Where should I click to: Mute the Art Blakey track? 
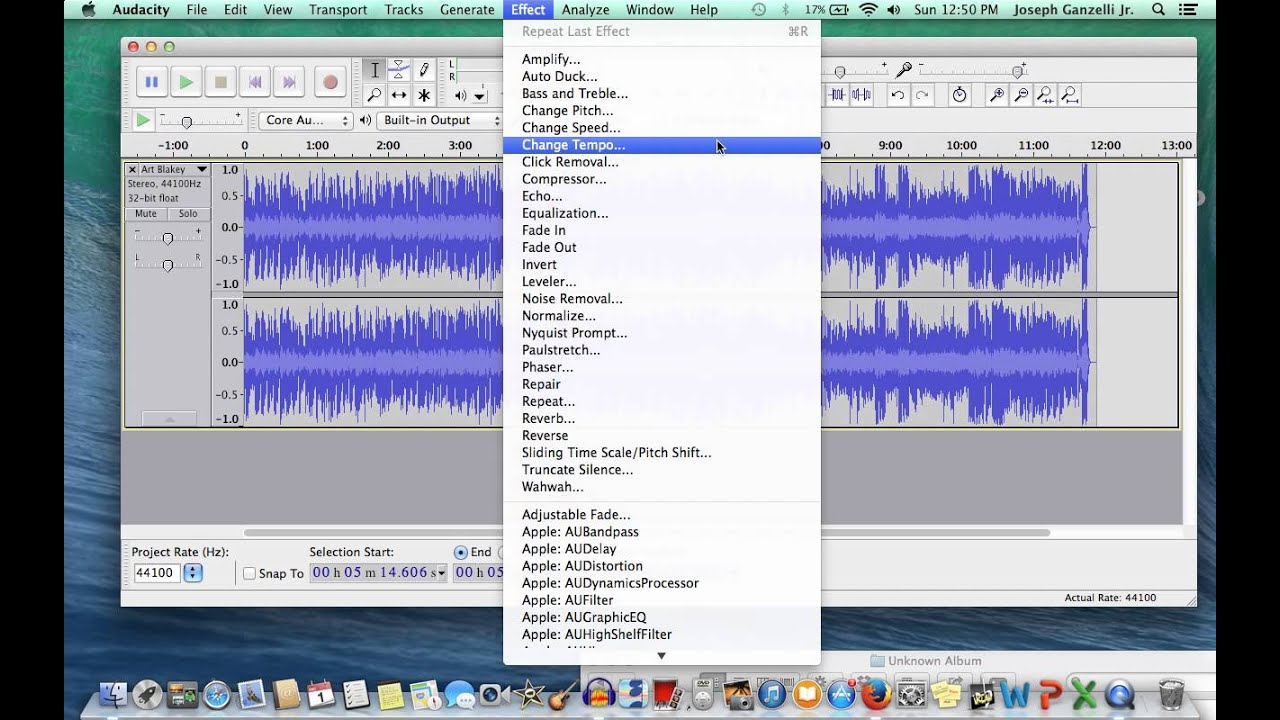tap(146, 214)
